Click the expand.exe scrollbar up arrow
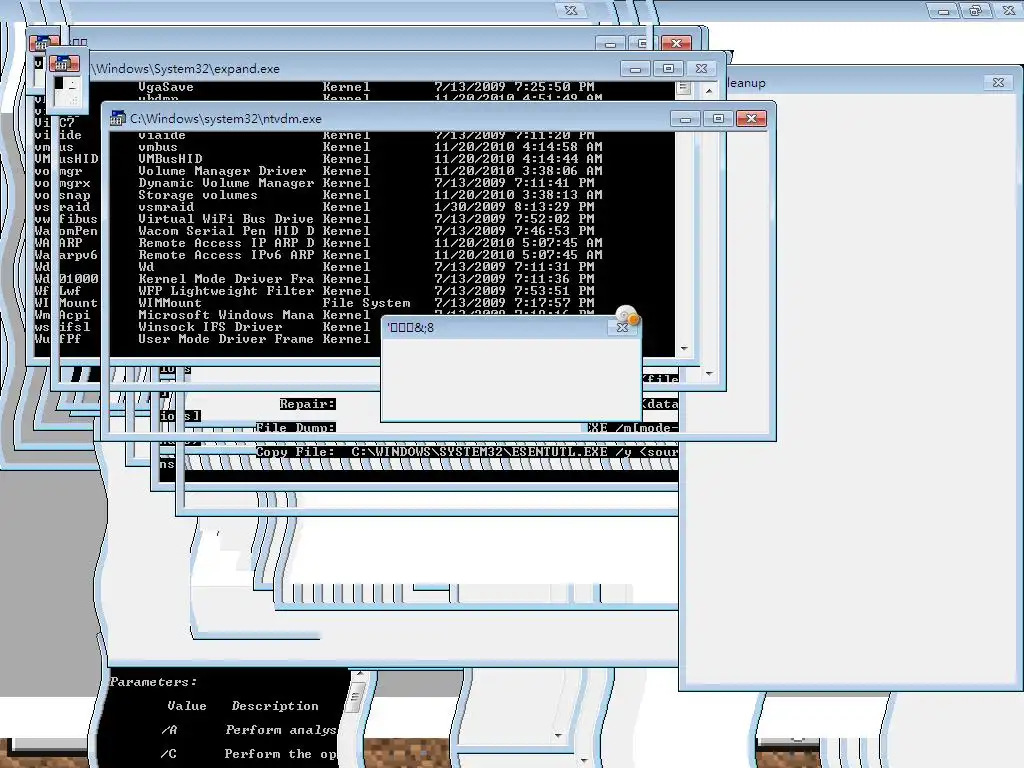Screen dimensions: 1024x768 pyautogui.click(x=709, y=89)
